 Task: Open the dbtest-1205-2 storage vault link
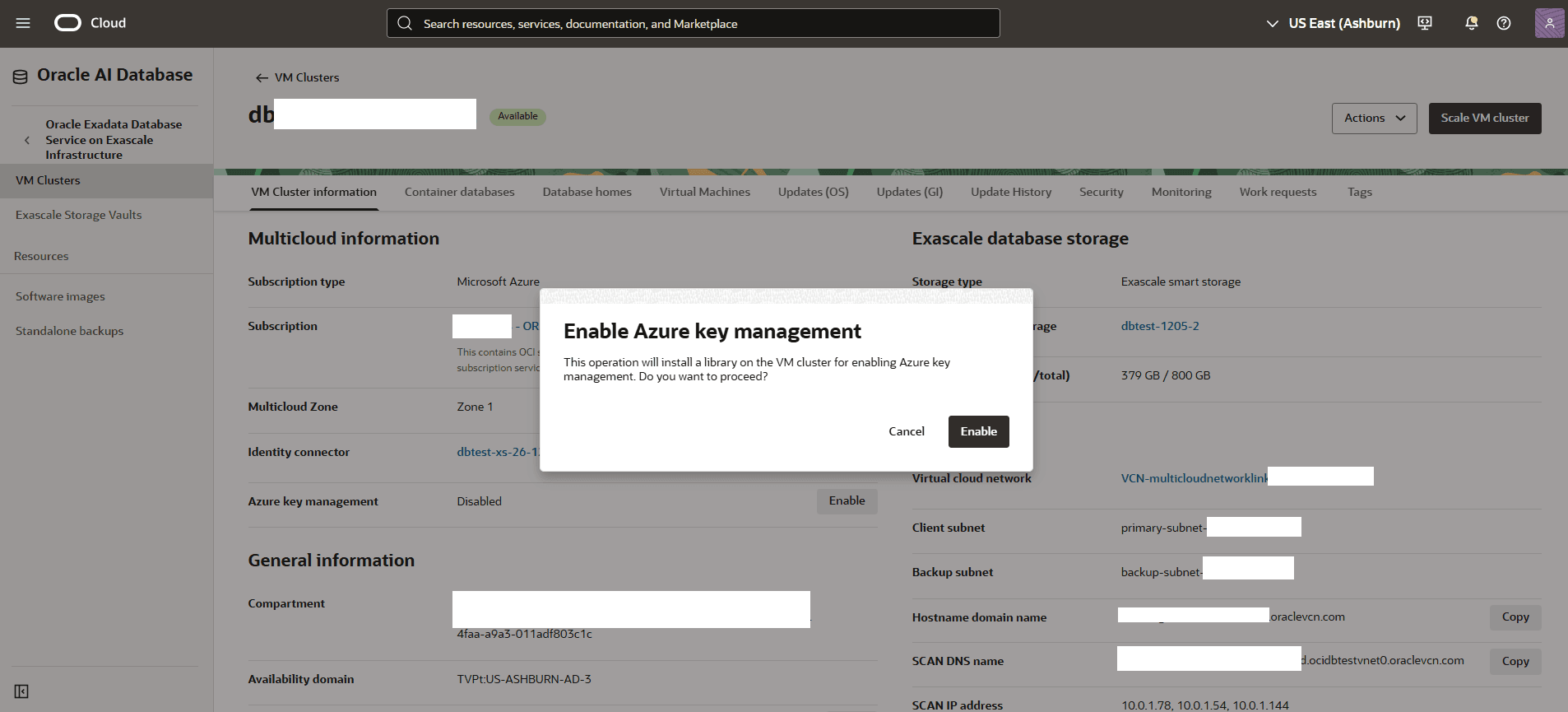[x=1159, y=326]
